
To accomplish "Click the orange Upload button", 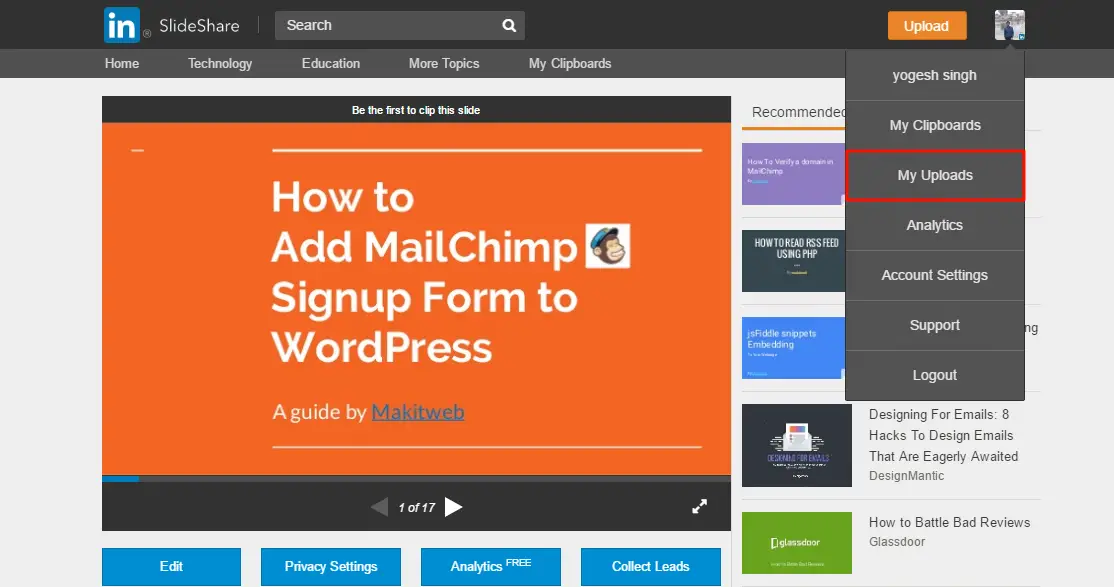I will 926,26.
